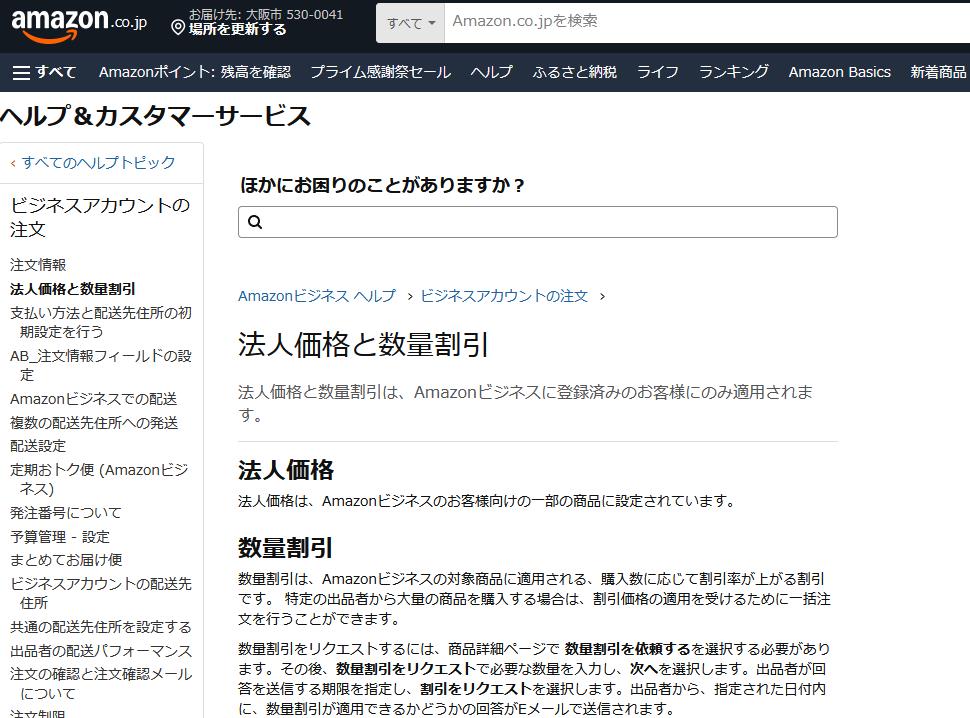This screenshot has width=970, height=718.
Task: Update delivery location 場所を更新する
Action: [238, 30]
